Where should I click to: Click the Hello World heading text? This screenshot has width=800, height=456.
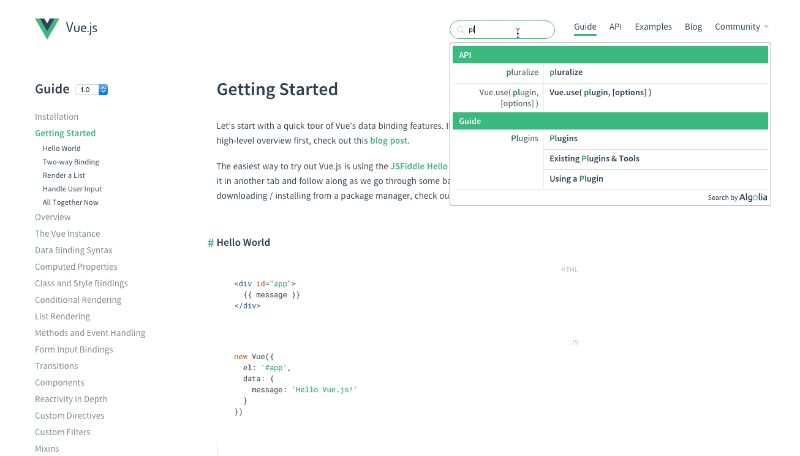click(x=243, y=243)
